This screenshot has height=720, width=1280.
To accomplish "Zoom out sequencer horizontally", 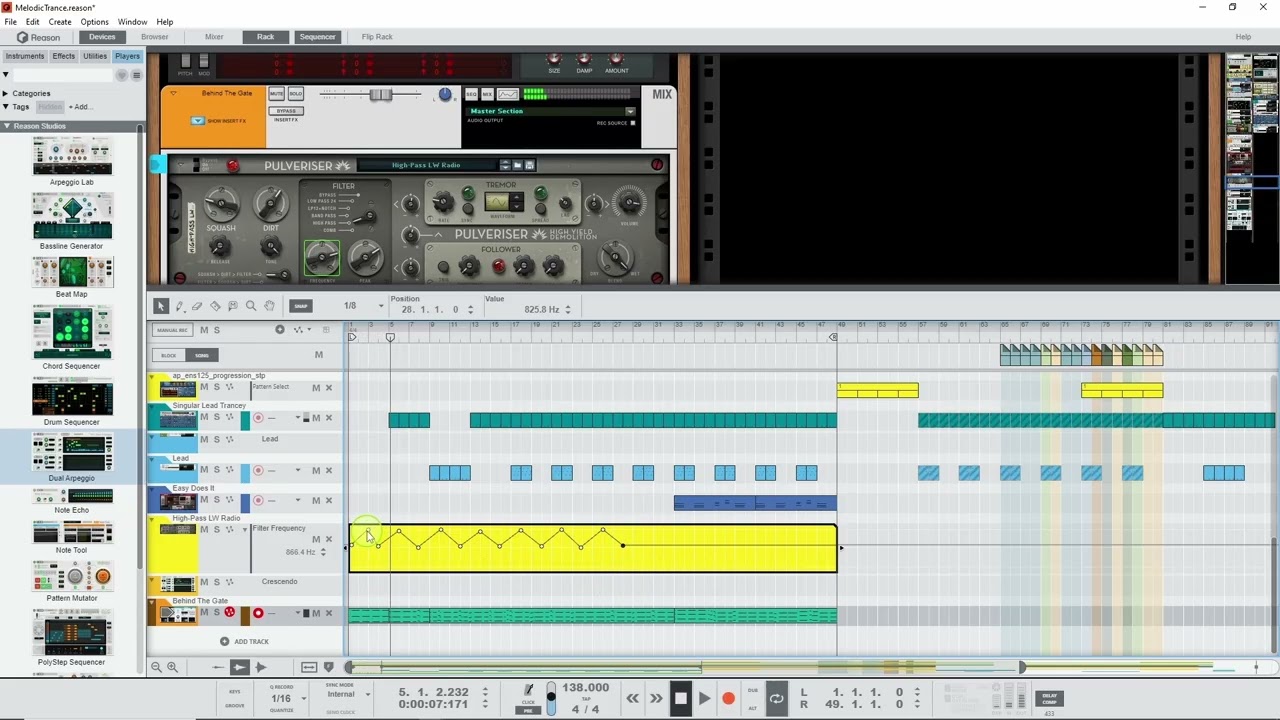I will click(156, 667).
